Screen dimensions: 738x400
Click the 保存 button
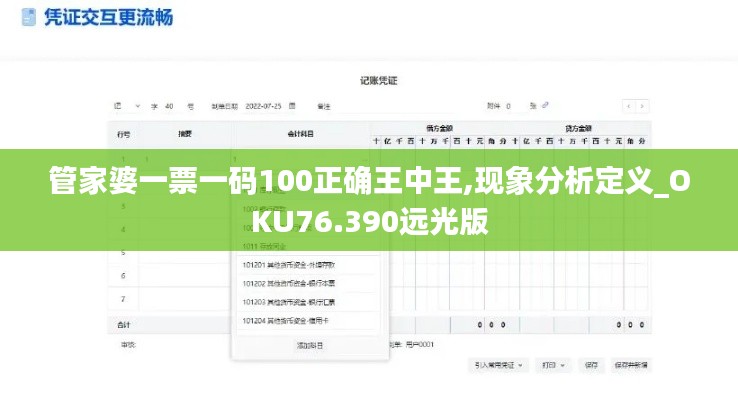591,365
